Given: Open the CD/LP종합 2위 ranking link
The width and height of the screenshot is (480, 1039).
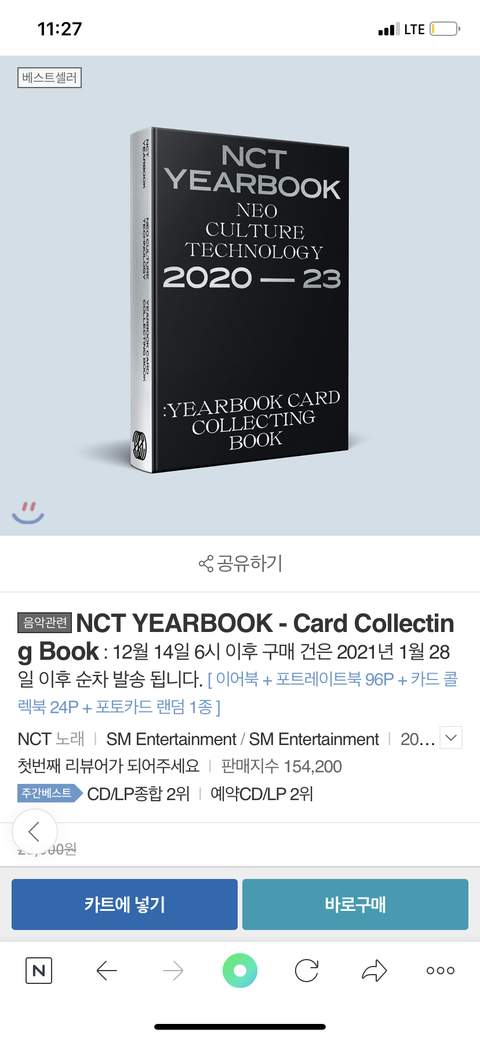Looking at the screenshot, I should [x=139, y=794].
